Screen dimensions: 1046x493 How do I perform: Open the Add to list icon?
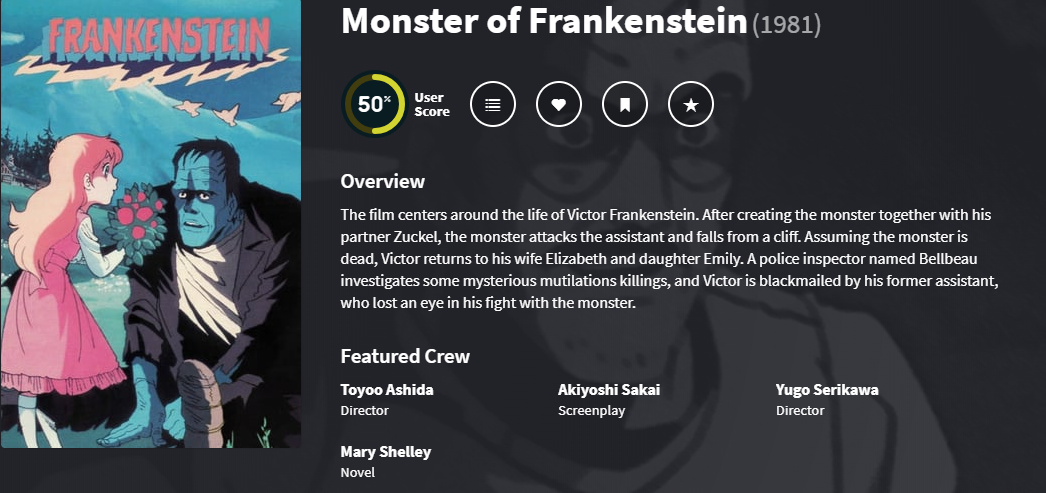(492, 104)
